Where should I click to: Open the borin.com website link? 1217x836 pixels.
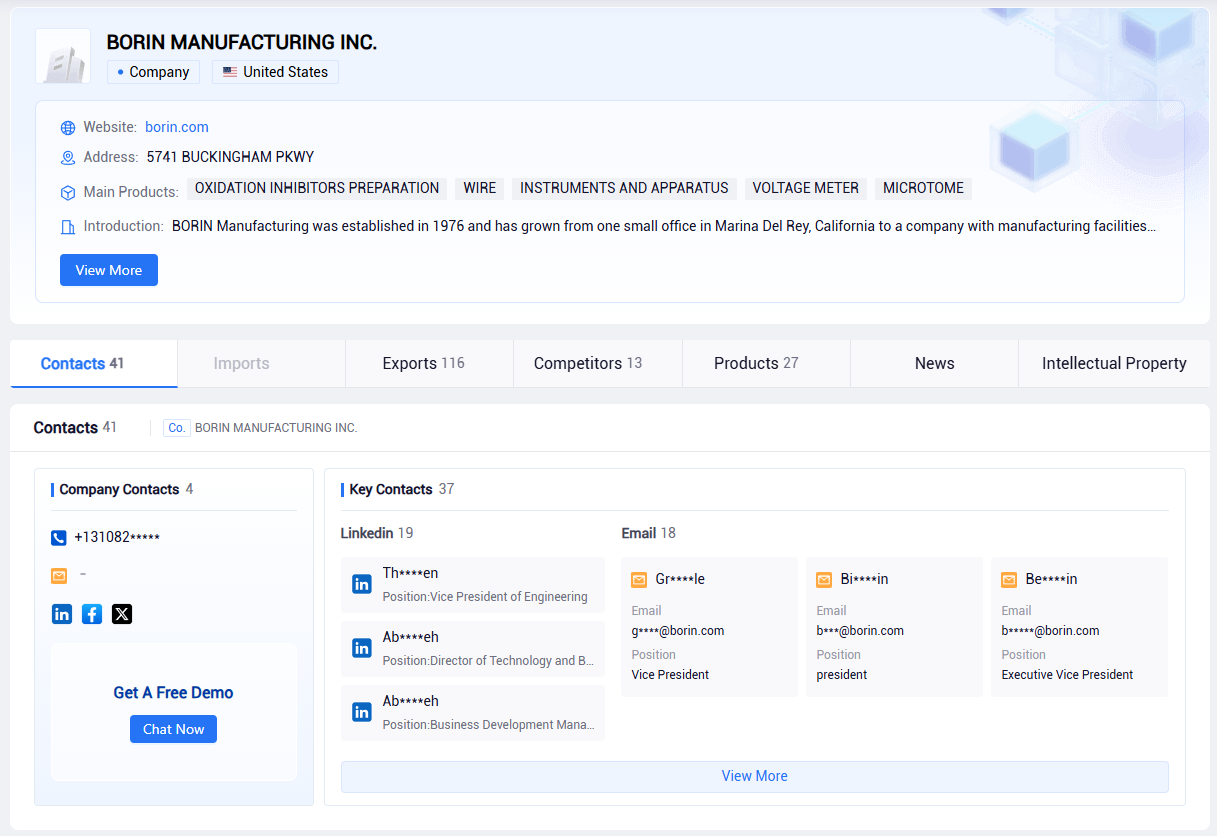177,127
